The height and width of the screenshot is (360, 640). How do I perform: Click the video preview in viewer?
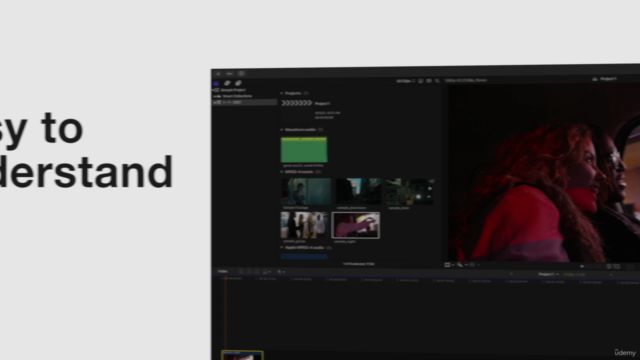click(x=544, y=173)
